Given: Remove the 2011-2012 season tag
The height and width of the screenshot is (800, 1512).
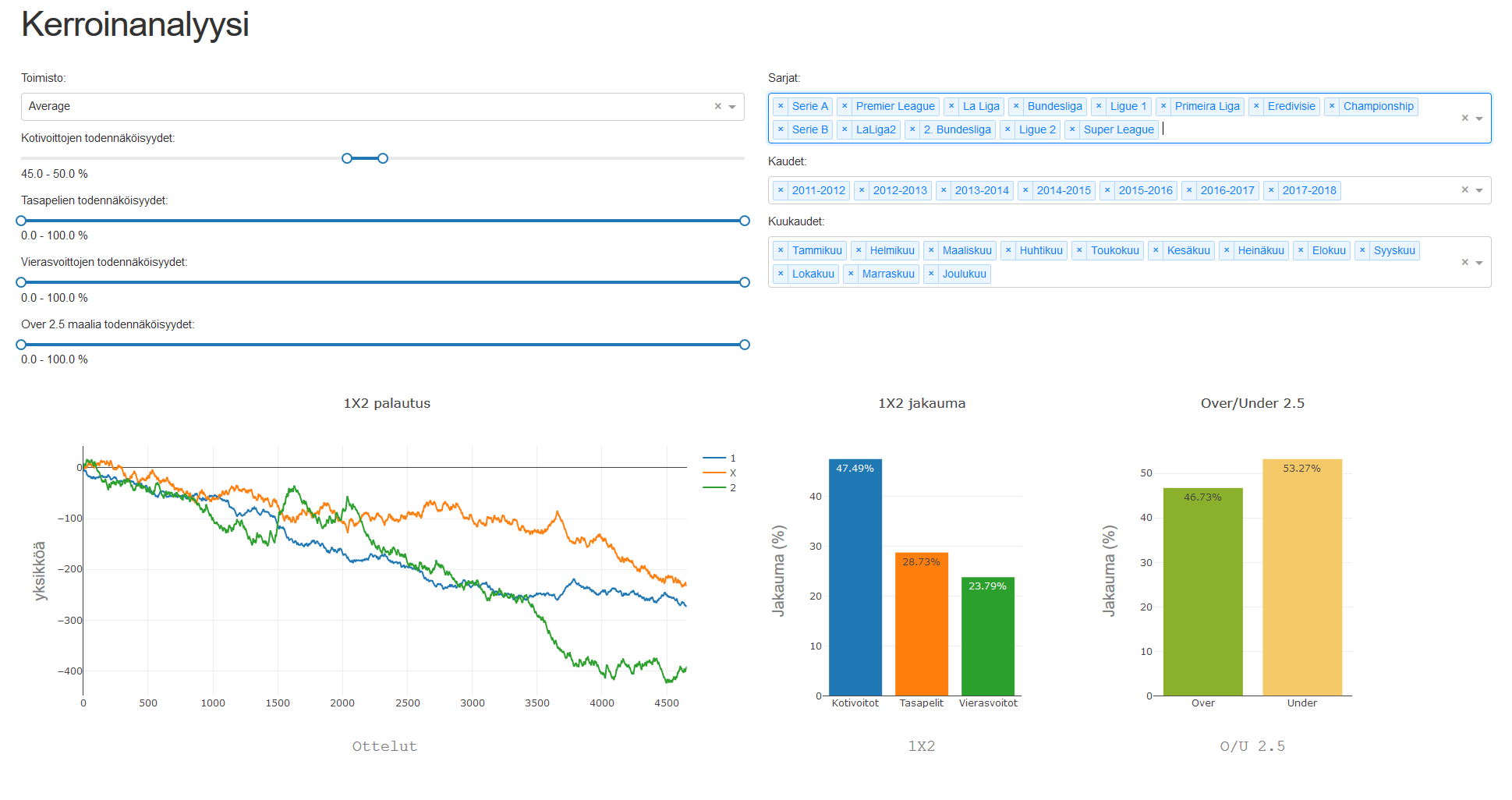Looking at the screenshot, I should [x=781, y=190].
